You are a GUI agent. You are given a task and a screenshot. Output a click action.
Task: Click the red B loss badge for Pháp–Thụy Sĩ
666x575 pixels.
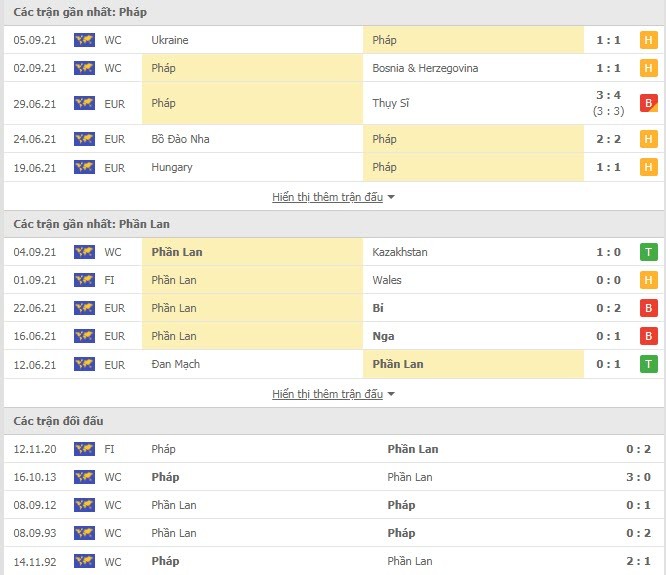coord(648,103)
